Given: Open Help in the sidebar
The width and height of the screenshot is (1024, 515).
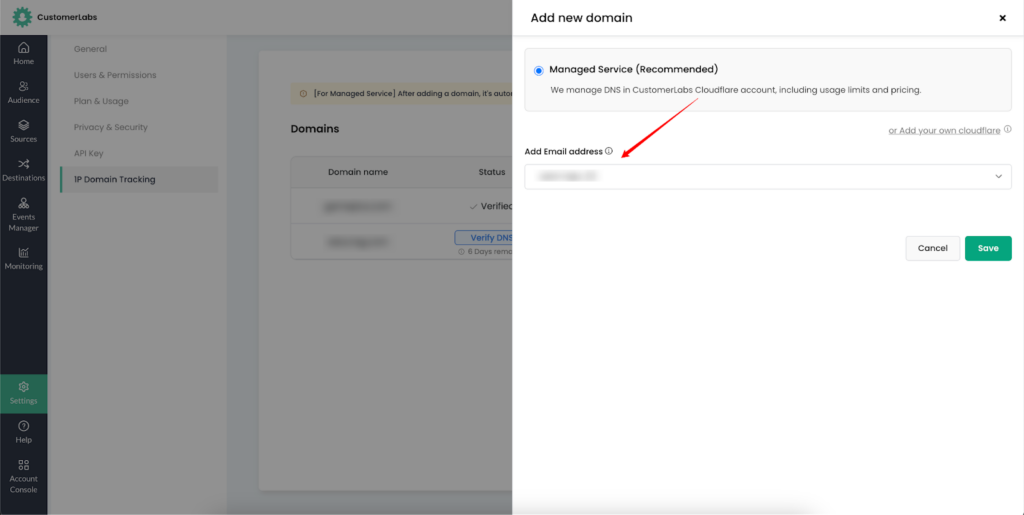Looking at the screenshot, I should click(24, 432).
